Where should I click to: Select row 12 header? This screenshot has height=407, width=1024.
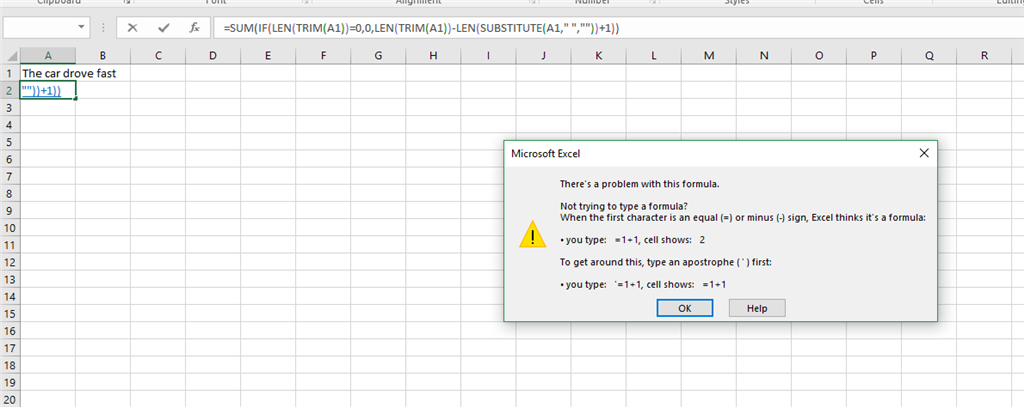click(10, 262)
